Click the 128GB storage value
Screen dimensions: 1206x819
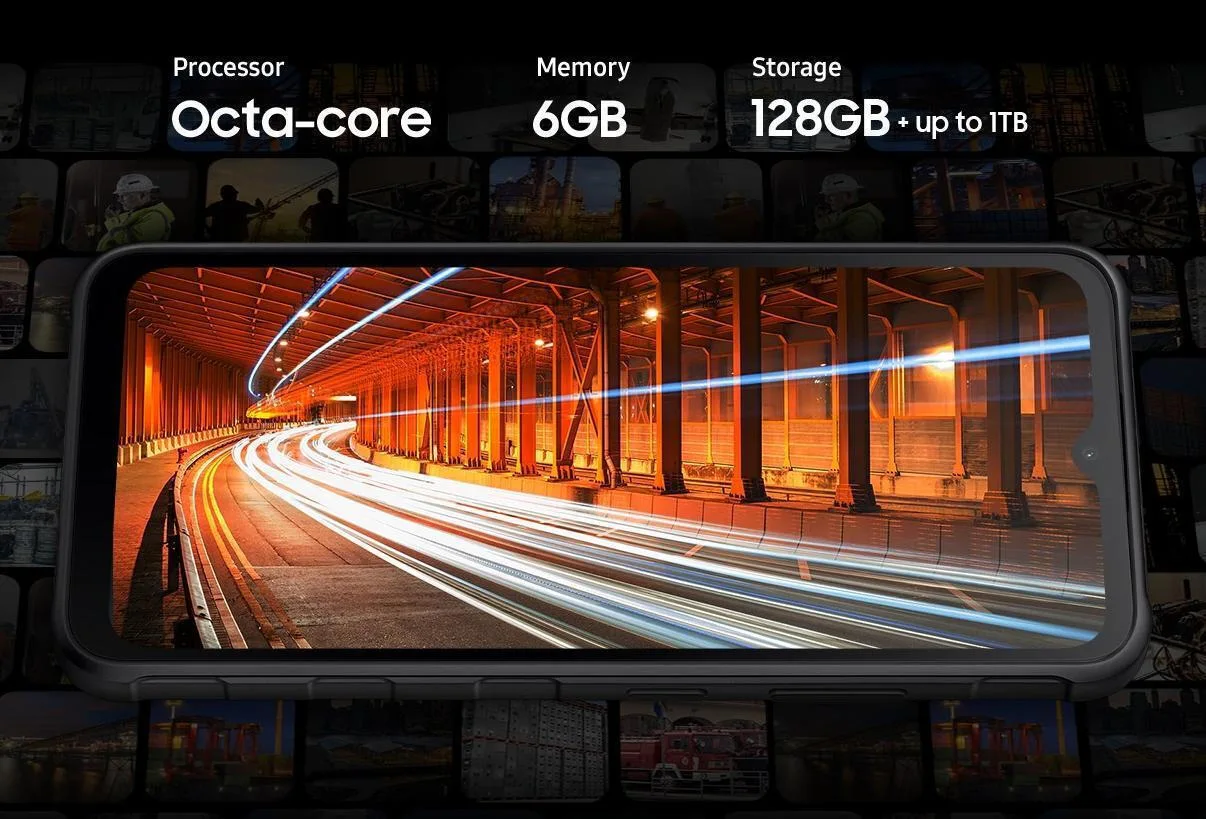click(x=819, y=119)
